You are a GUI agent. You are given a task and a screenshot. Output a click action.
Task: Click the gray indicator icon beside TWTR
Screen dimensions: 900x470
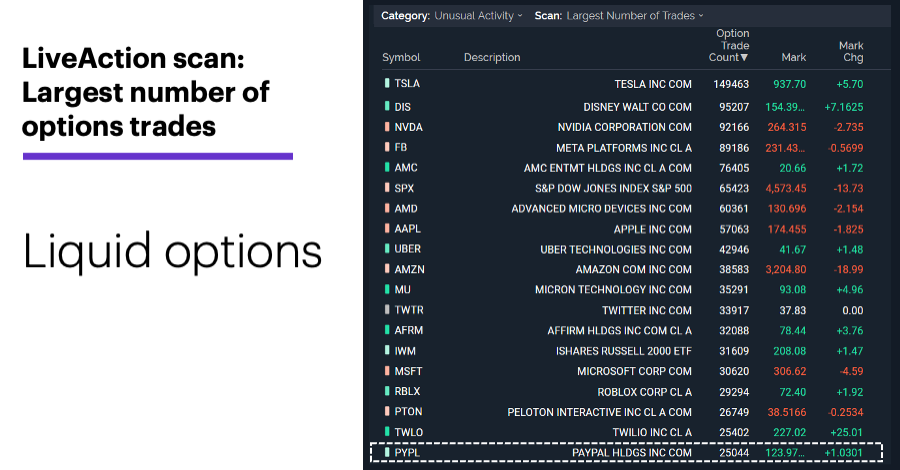click(x=387, y=310)
